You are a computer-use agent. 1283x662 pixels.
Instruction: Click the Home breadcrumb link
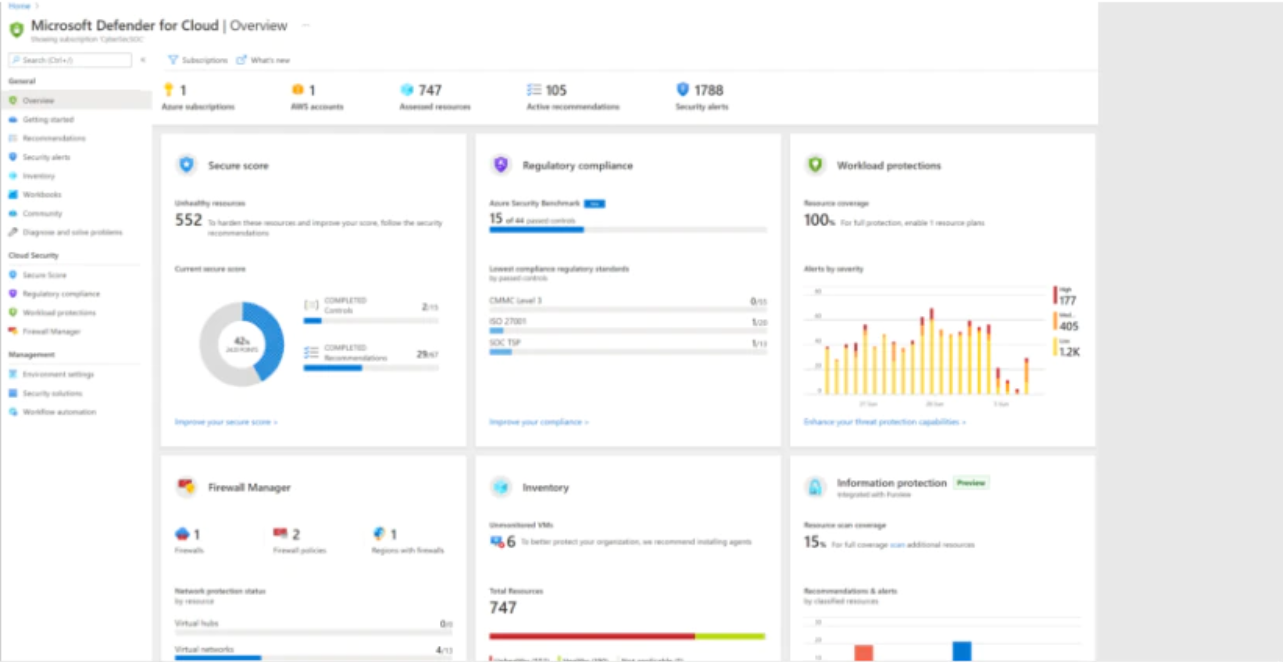19,5
